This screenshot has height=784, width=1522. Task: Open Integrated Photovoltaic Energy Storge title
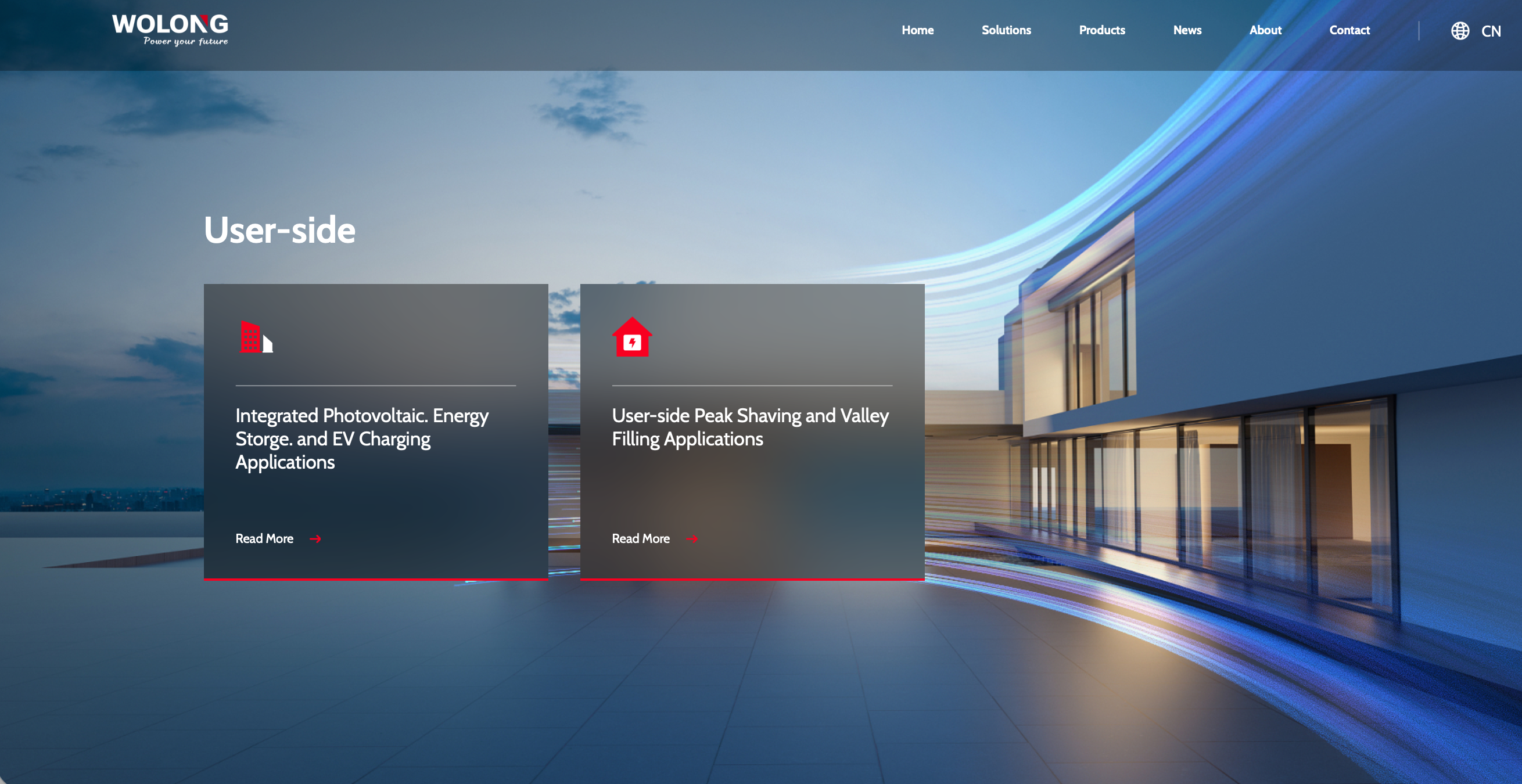point(362,439)
